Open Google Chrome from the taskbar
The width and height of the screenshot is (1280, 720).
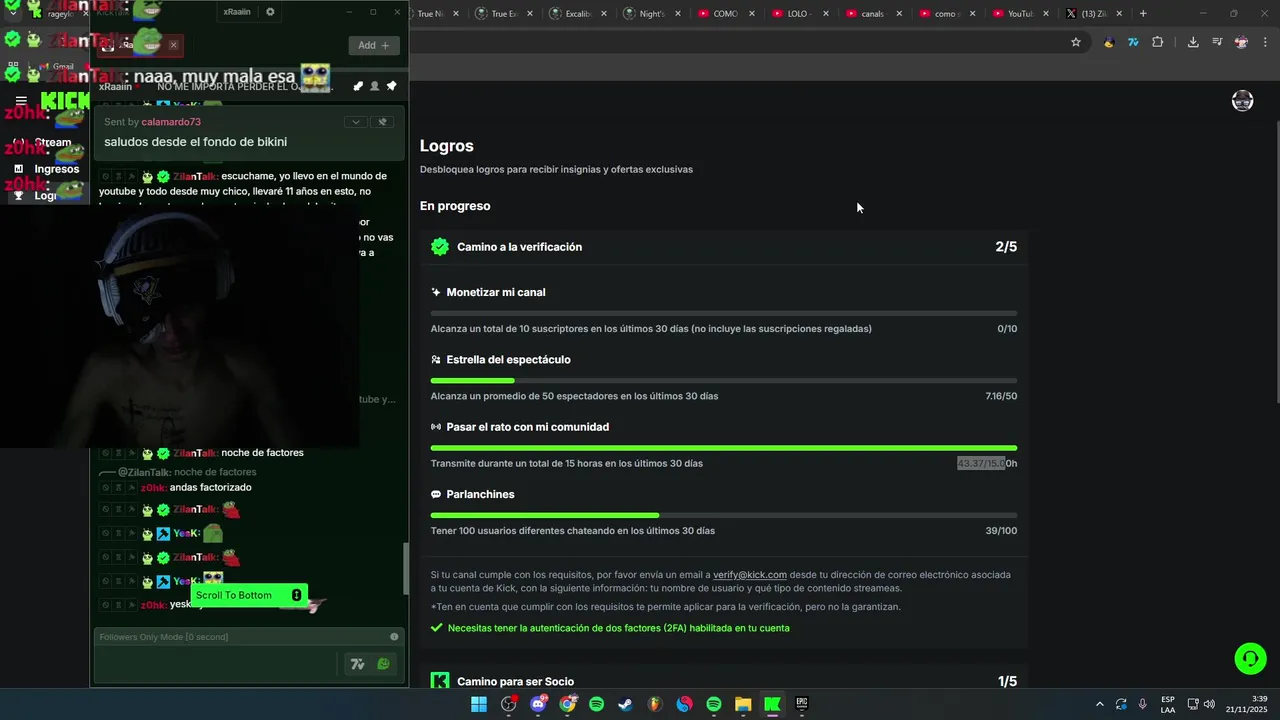tap(567, 704)
